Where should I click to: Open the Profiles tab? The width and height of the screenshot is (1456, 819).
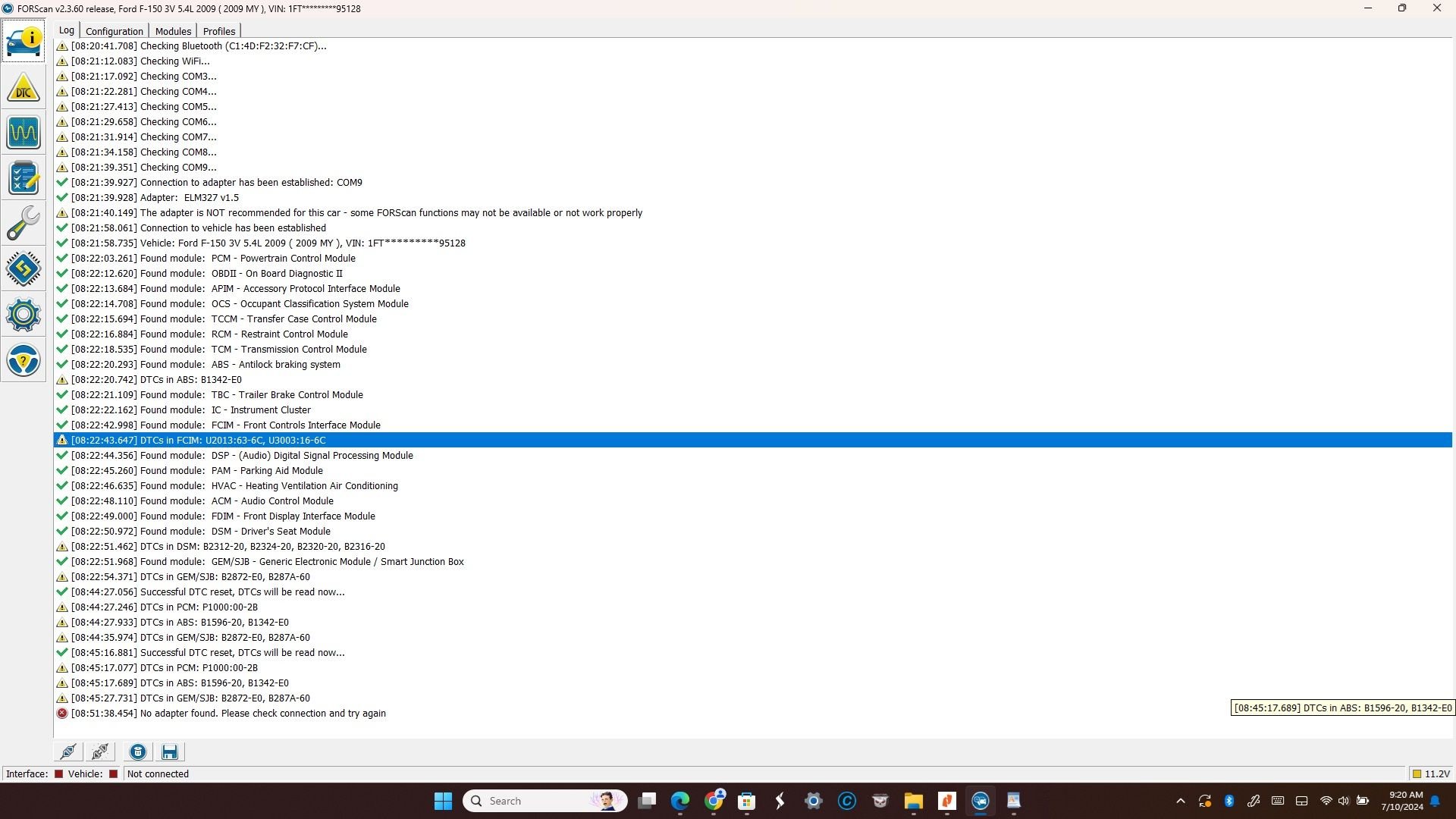pos(219,31)
